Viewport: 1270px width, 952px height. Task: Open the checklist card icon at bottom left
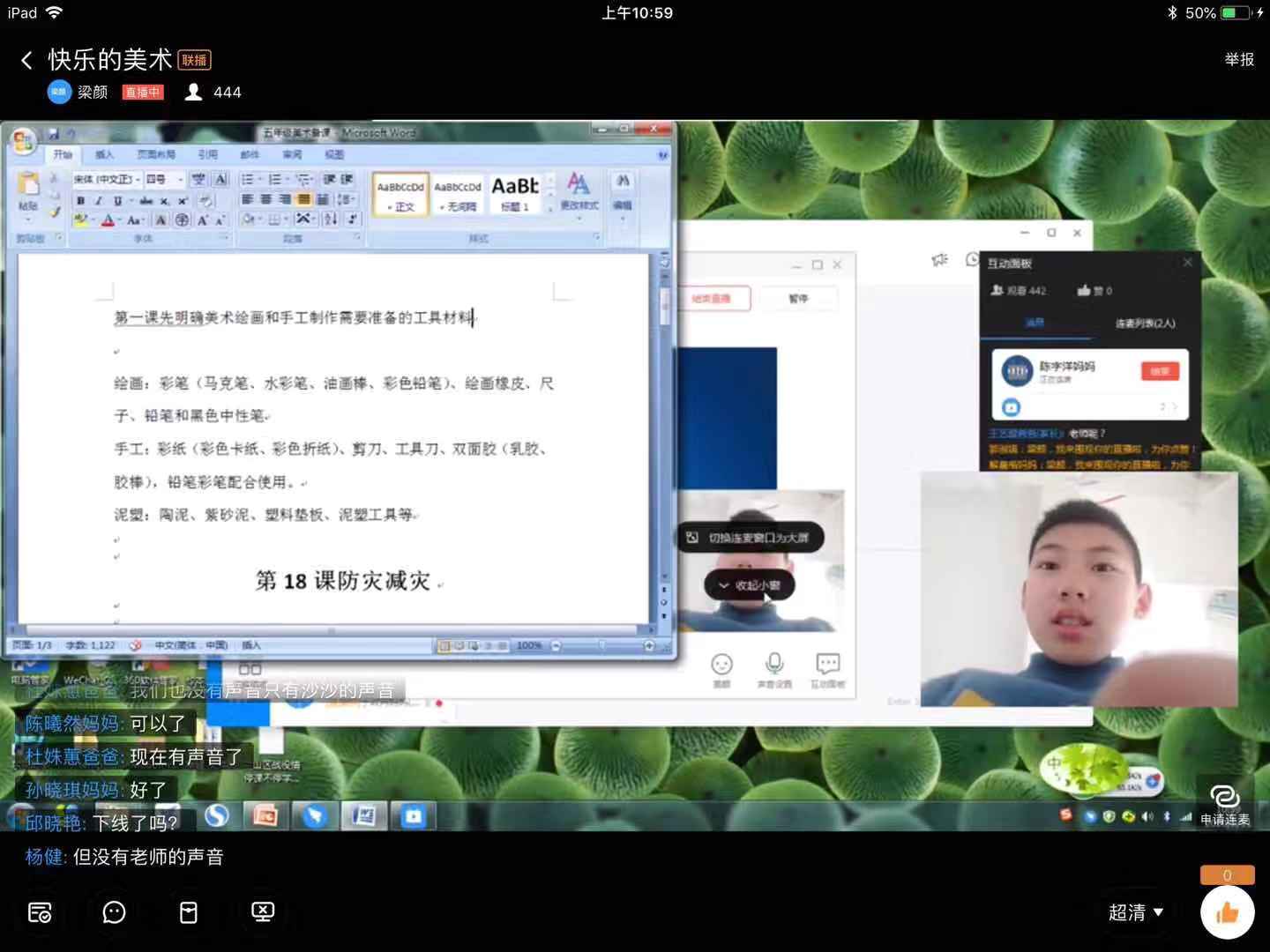tap(40, 912)
